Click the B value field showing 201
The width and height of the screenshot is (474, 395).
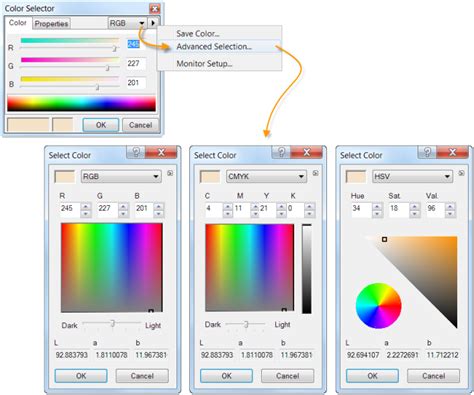click(136, 83)
